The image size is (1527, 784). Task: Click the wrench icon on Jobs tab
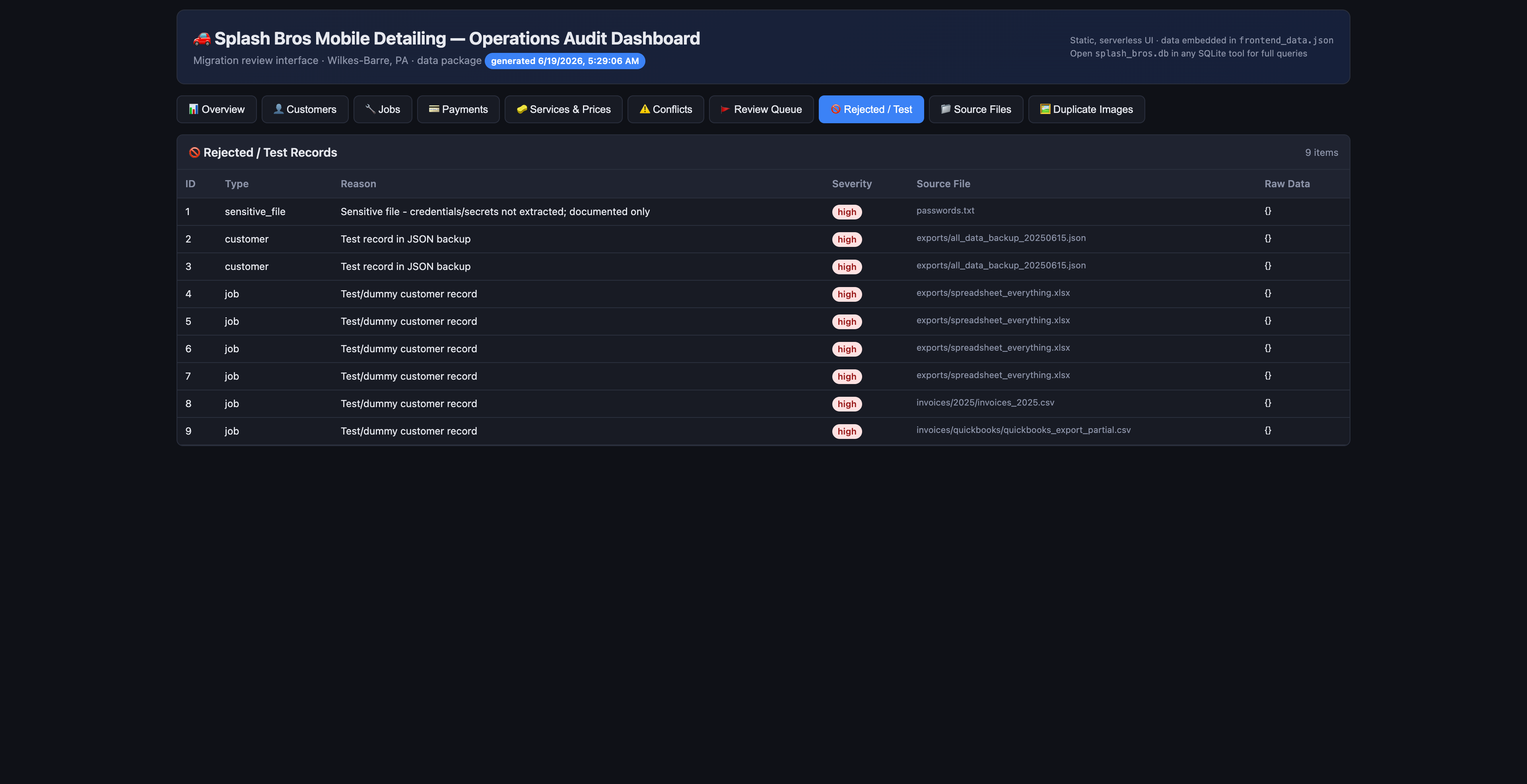click(x=370, y=109)
